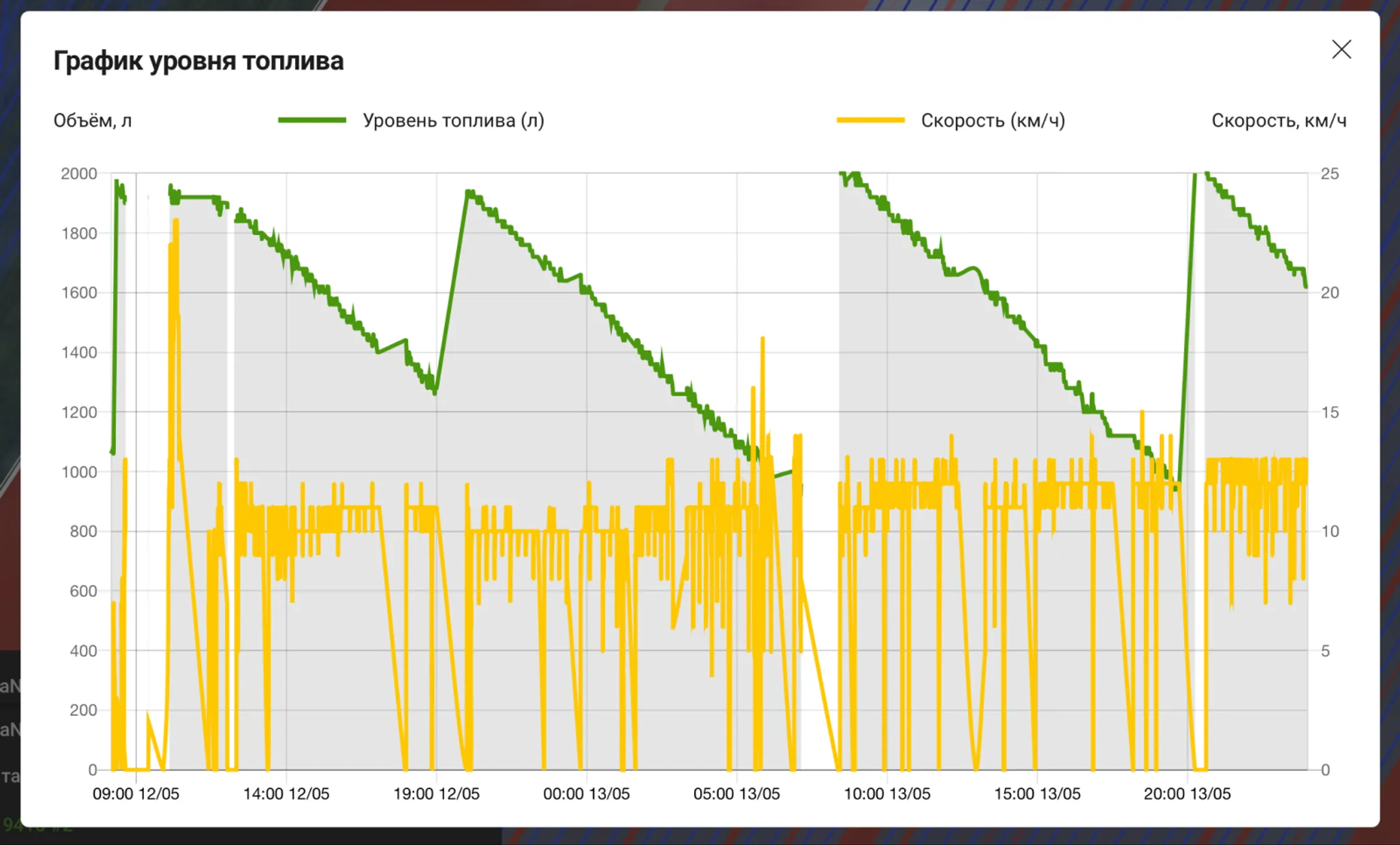Select the 15:00 13/05 time label
The width and height of the screenshot is (1400, 845).
(1037, 794)
